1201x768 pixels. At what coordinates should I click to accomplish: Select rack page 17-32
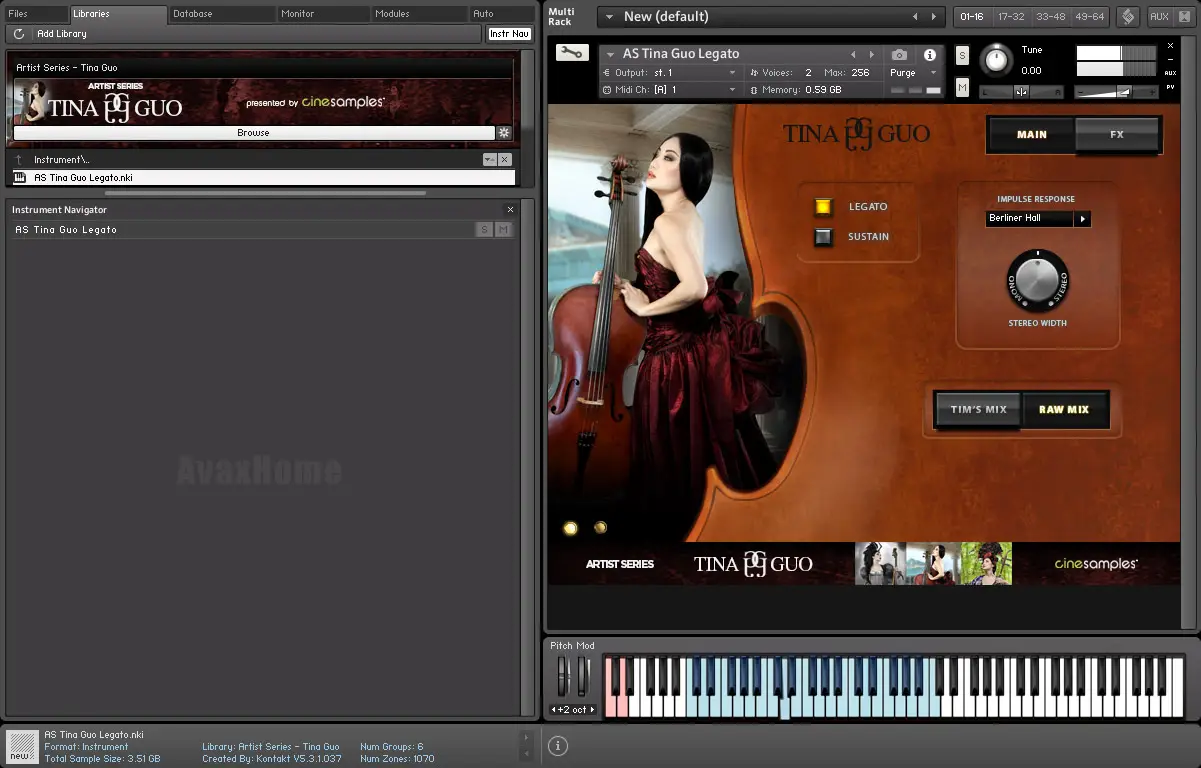pyautogui.click(x=1011, y=17)
